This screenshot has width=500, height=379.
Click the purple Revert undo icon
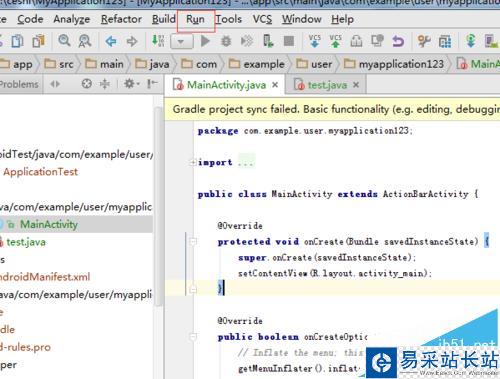398,41
